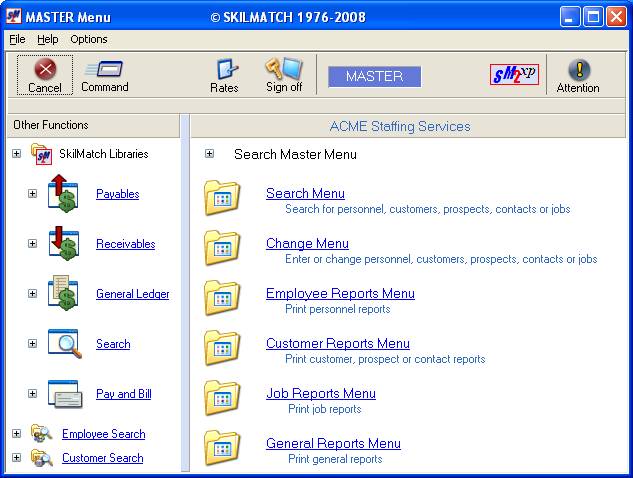Click 'Print general reports' description text

pyautogui.click(x=335, y=459)
